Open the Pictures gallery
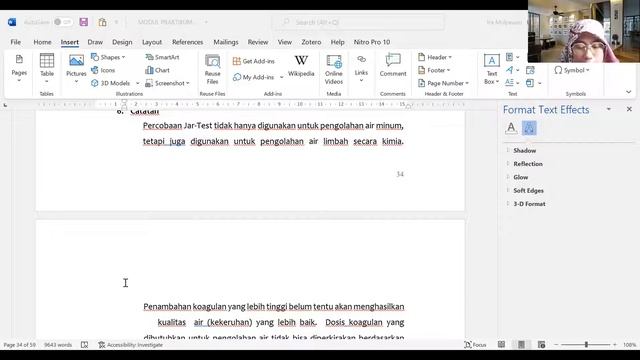This screenshot has width=640, height=360. pos(76,69)
